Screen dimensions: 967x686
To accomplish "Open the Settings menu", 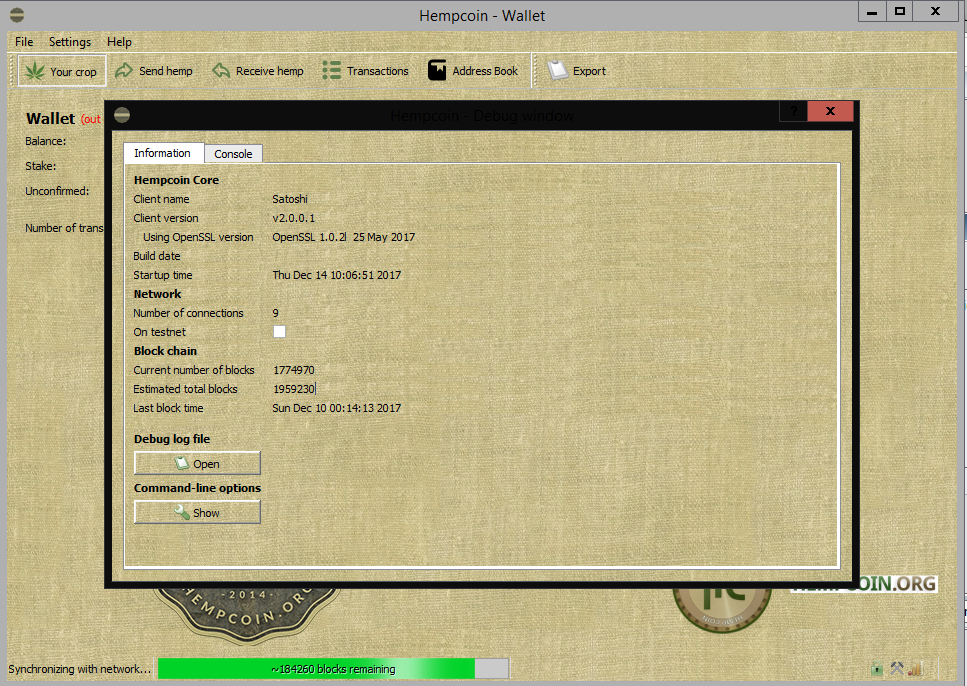I will pyautogui.click(x=70, y=42).
